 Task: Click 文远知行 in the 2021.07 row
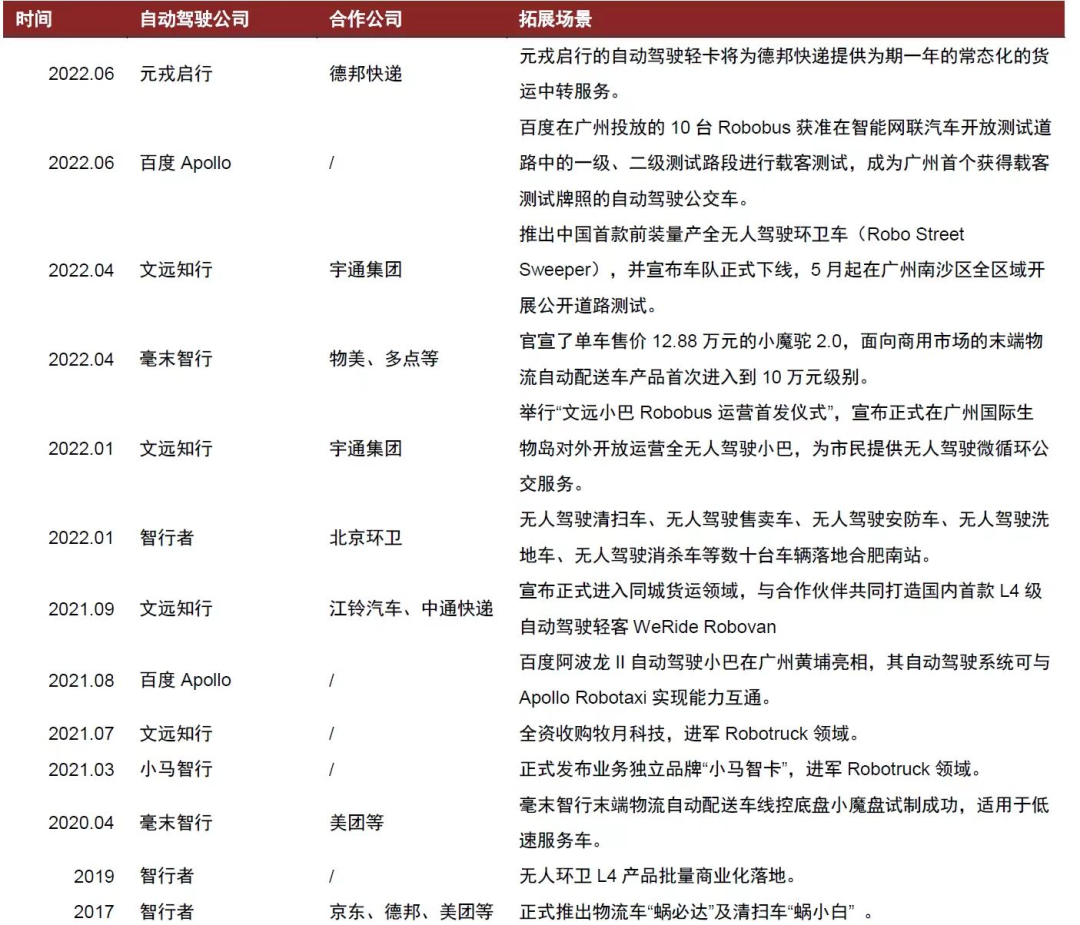point(176,734)
